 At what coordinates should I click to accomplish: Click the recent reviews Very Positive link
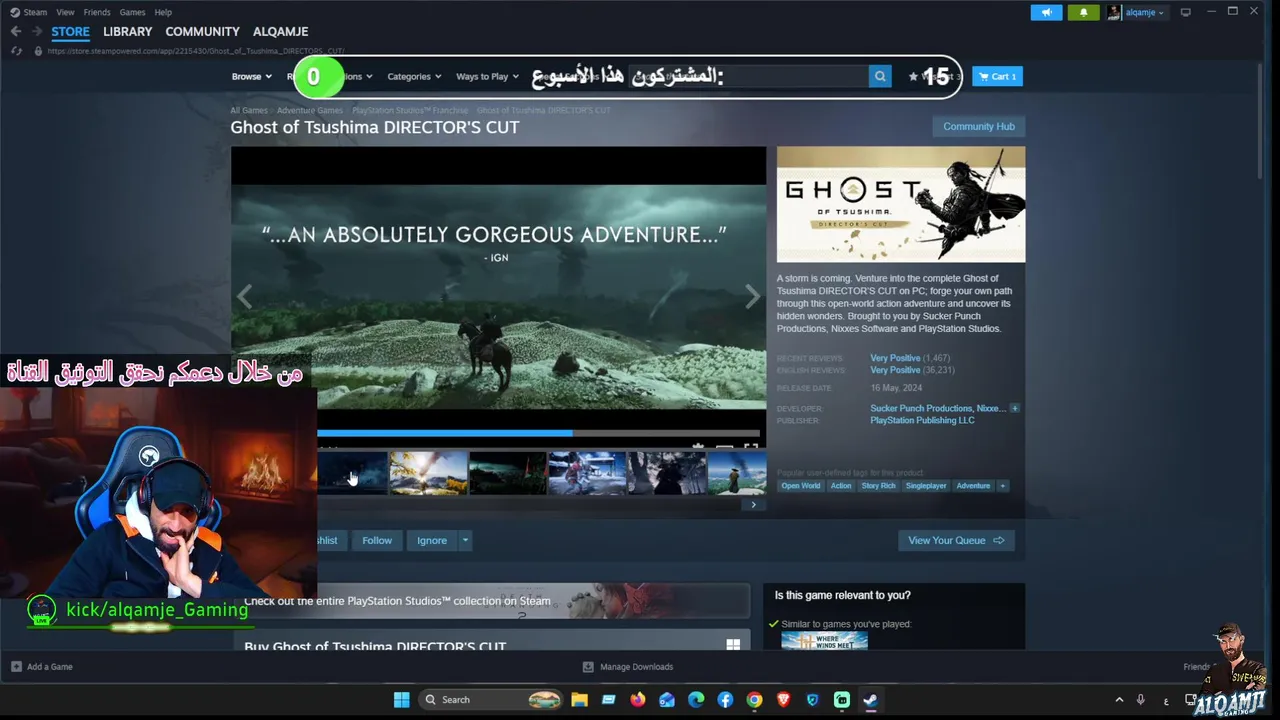coord(895,358)
